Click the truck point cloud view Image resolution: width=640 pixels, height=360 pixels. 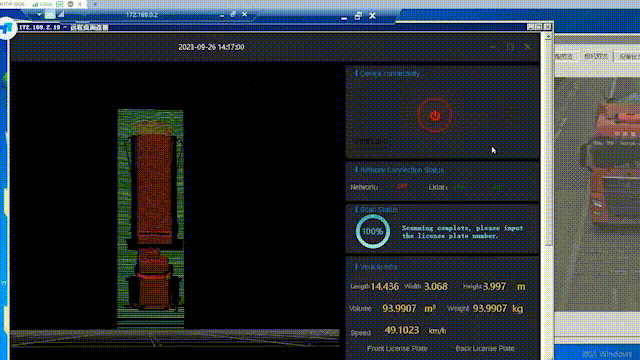click(x=151, y=218)
